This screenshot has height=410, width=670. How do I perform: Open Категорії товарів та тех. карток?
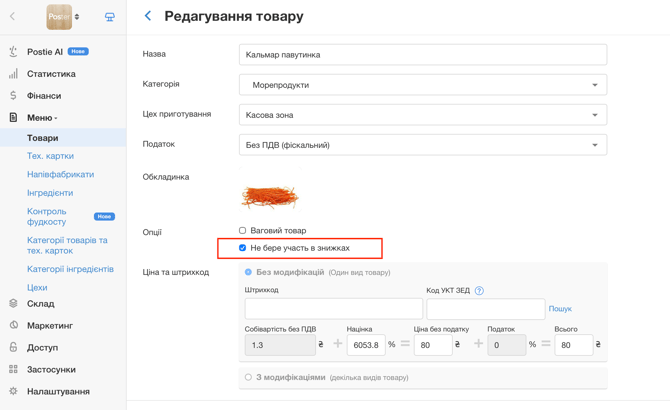(67, 246)
